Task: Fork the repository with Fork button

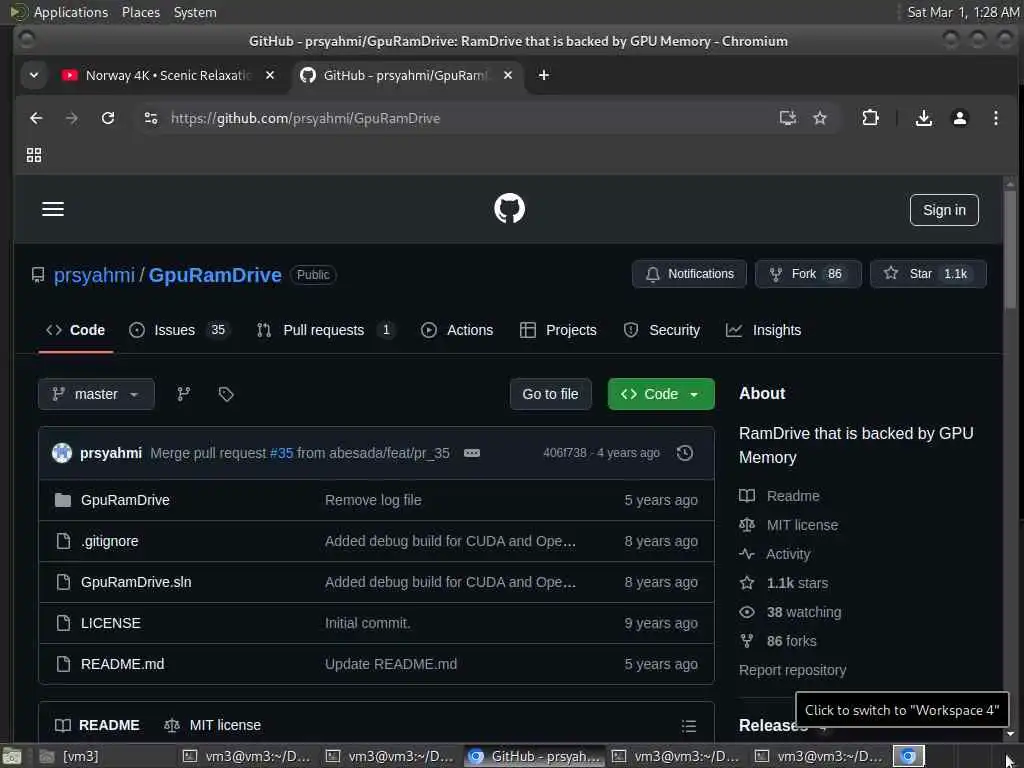Action: point(808,274)
